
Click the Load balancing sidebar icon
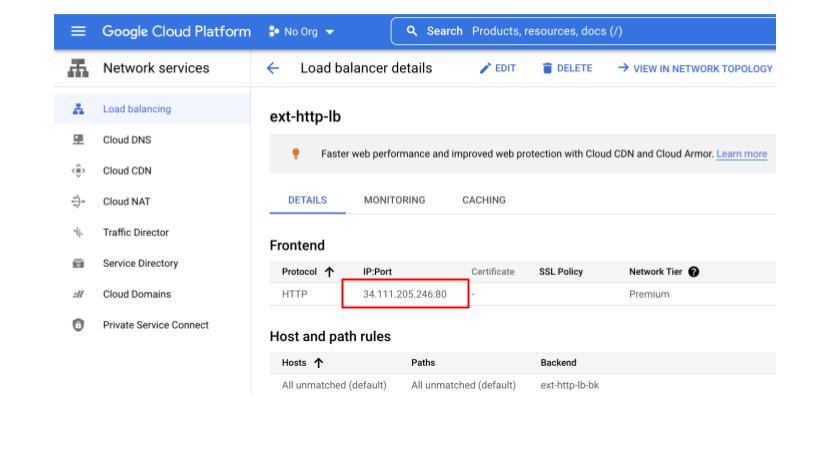[x=78, y=109]
